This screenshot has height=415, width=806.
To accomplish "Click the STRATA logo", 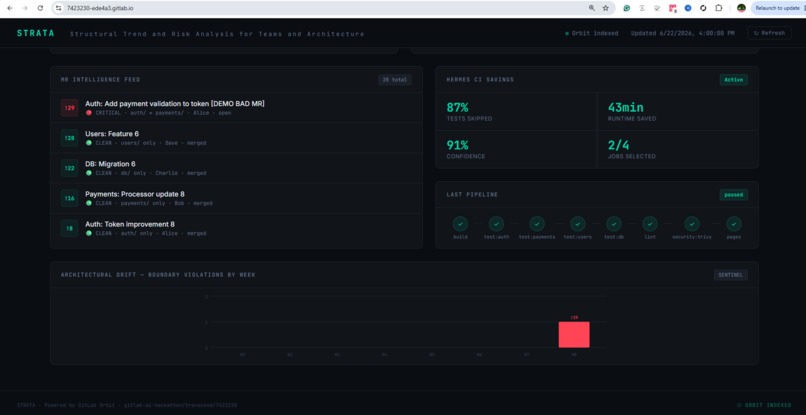I will [x=35, y=33].
